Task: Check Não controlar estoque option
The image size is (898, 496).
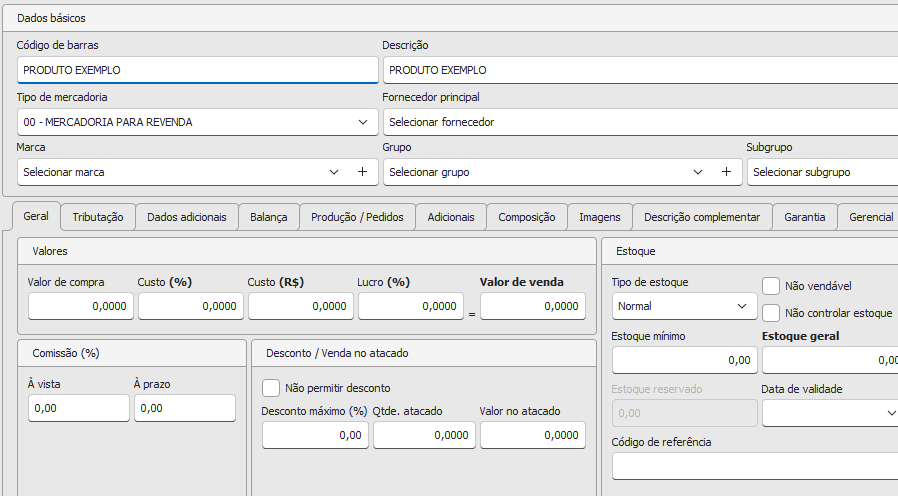Action: coord(771,313)
